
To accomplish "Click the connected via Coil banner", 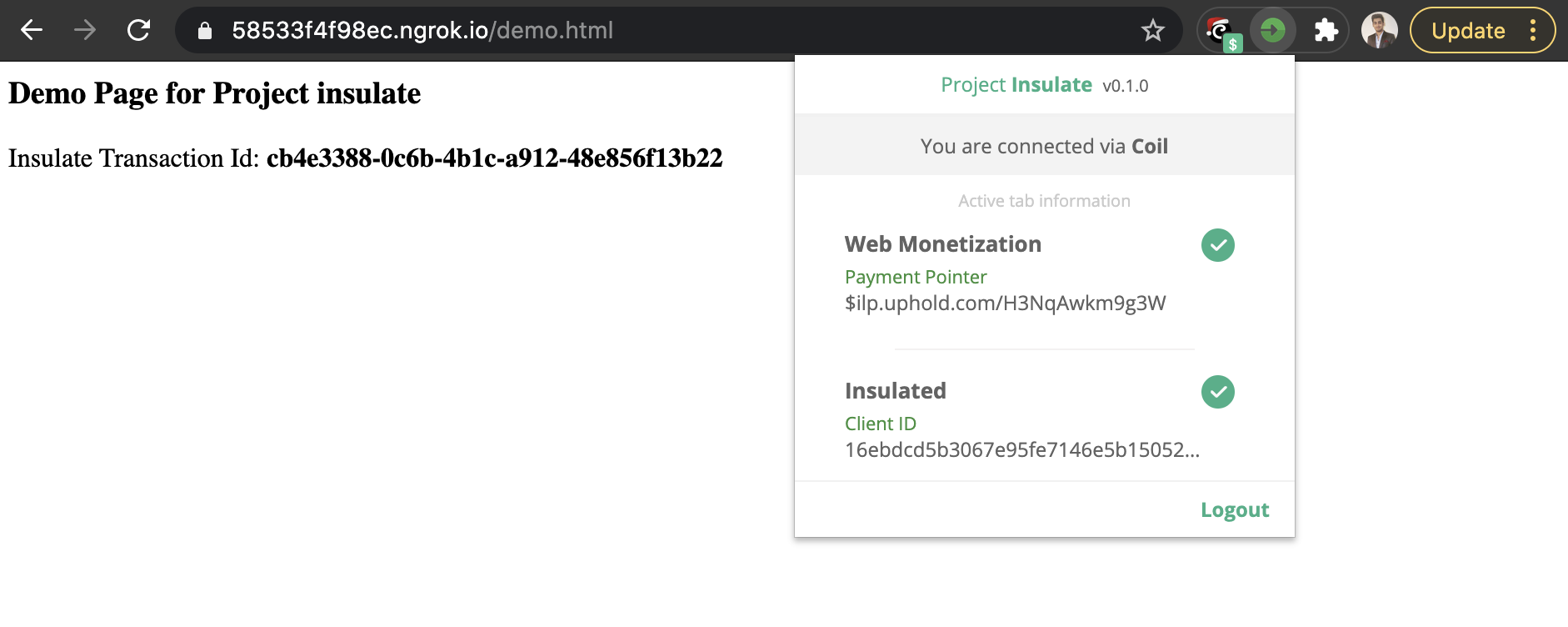I will [1044, 144].
